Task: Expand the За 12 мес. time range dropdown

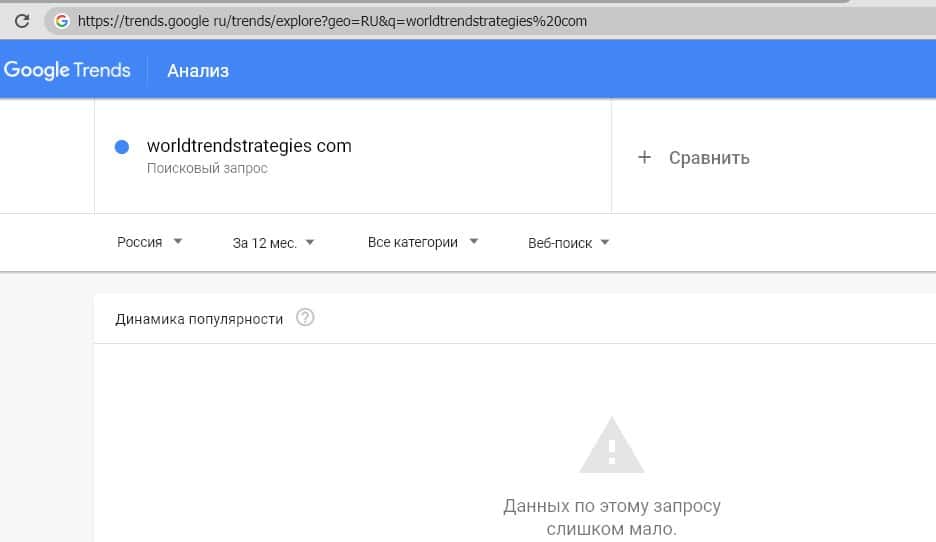Action: (273, 242)
